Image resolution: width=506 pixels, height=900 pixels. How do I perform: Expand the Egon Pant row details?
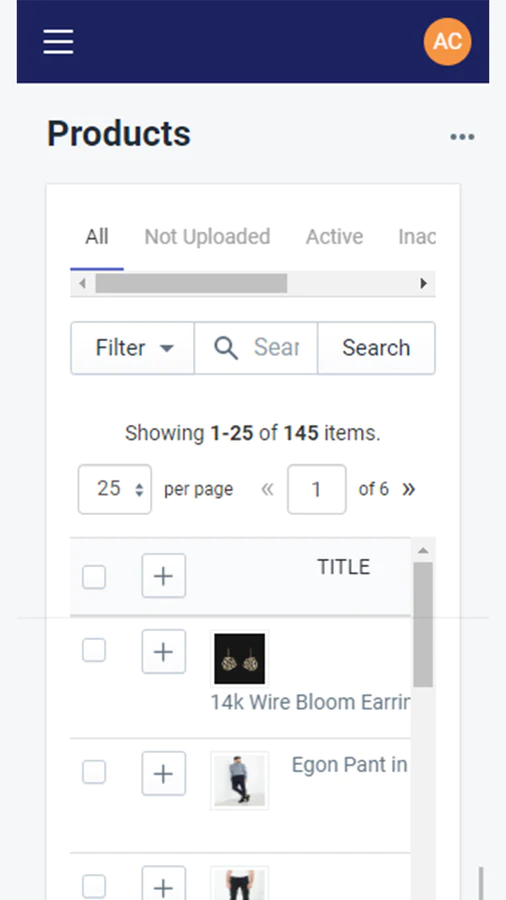coord(164,773)
